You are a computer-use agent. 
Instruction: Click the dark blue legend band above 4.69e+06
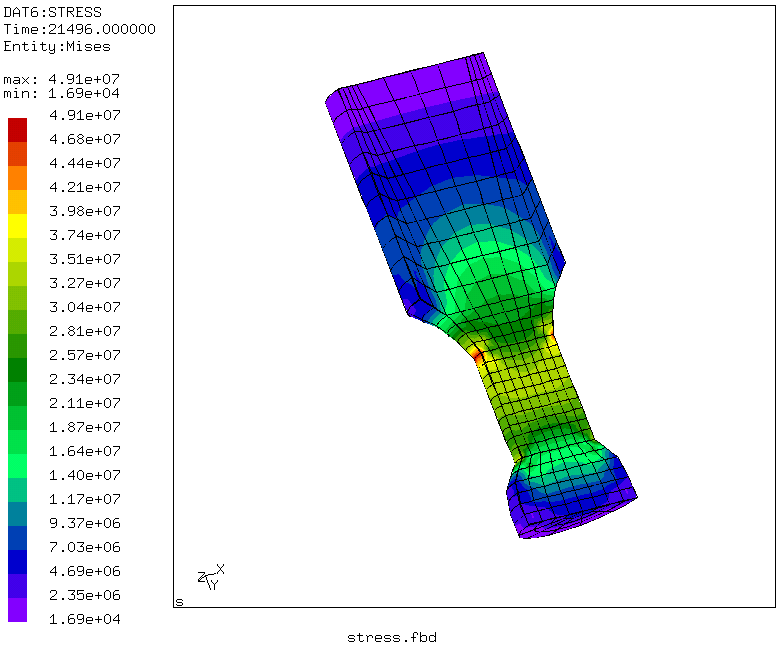pos(18,562)
